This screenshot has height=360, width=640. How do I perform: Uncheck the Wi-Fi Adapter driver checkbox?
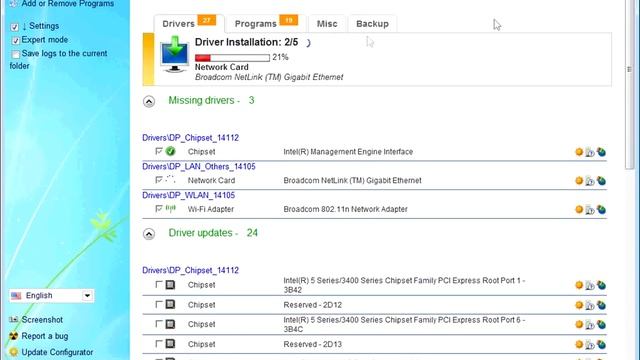coord(159,209)
